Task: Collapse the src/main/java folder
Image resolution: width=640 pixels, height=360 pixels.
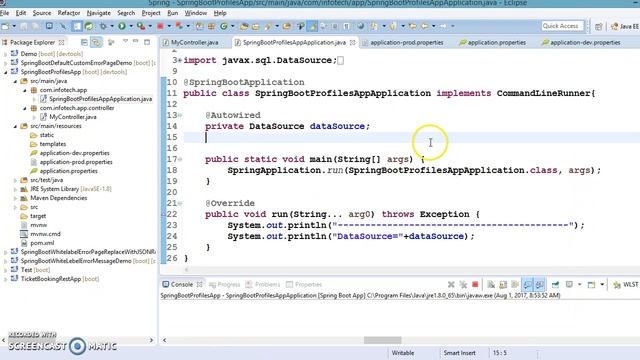Action: pos(15,81)
